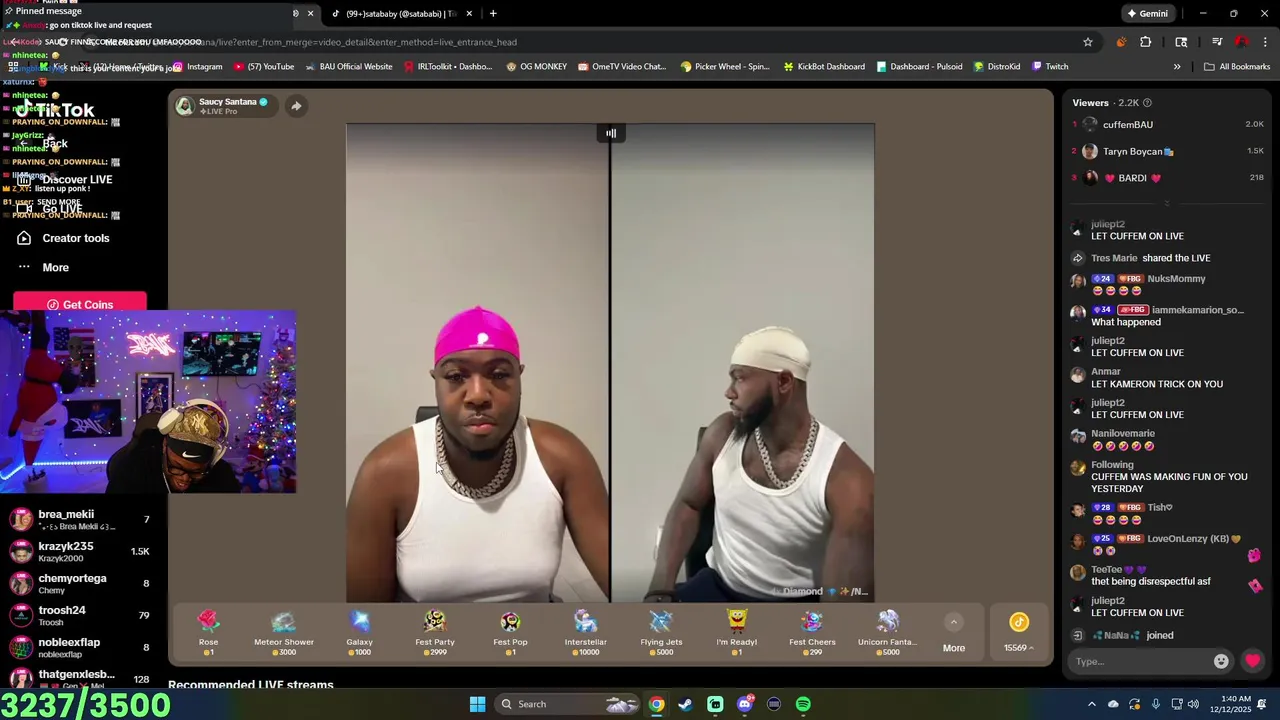This screenshot has width=1280, height=720.
Task: Open a new browser tab
Action: click(493, 13)
